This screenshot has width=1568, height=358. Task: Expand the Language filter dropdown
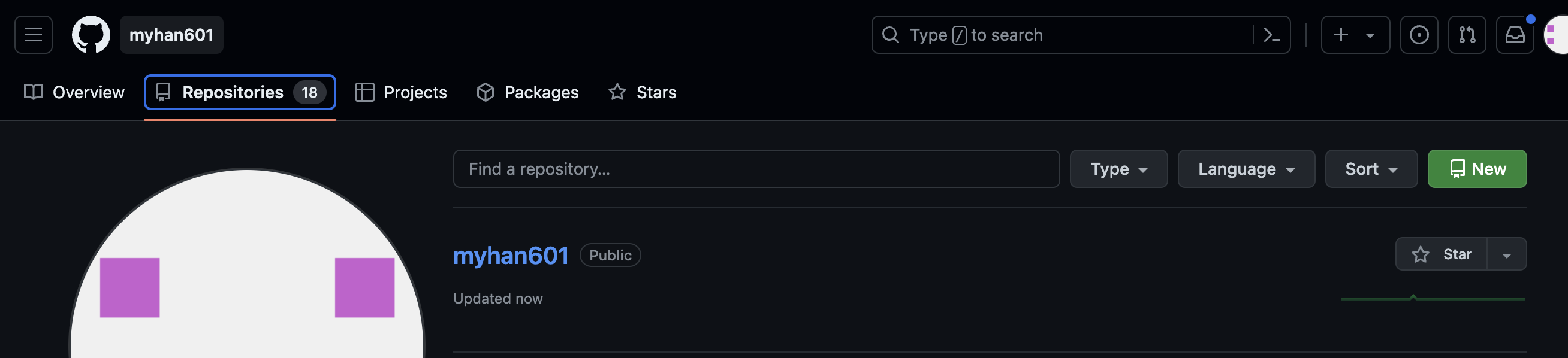point(1246,169)
